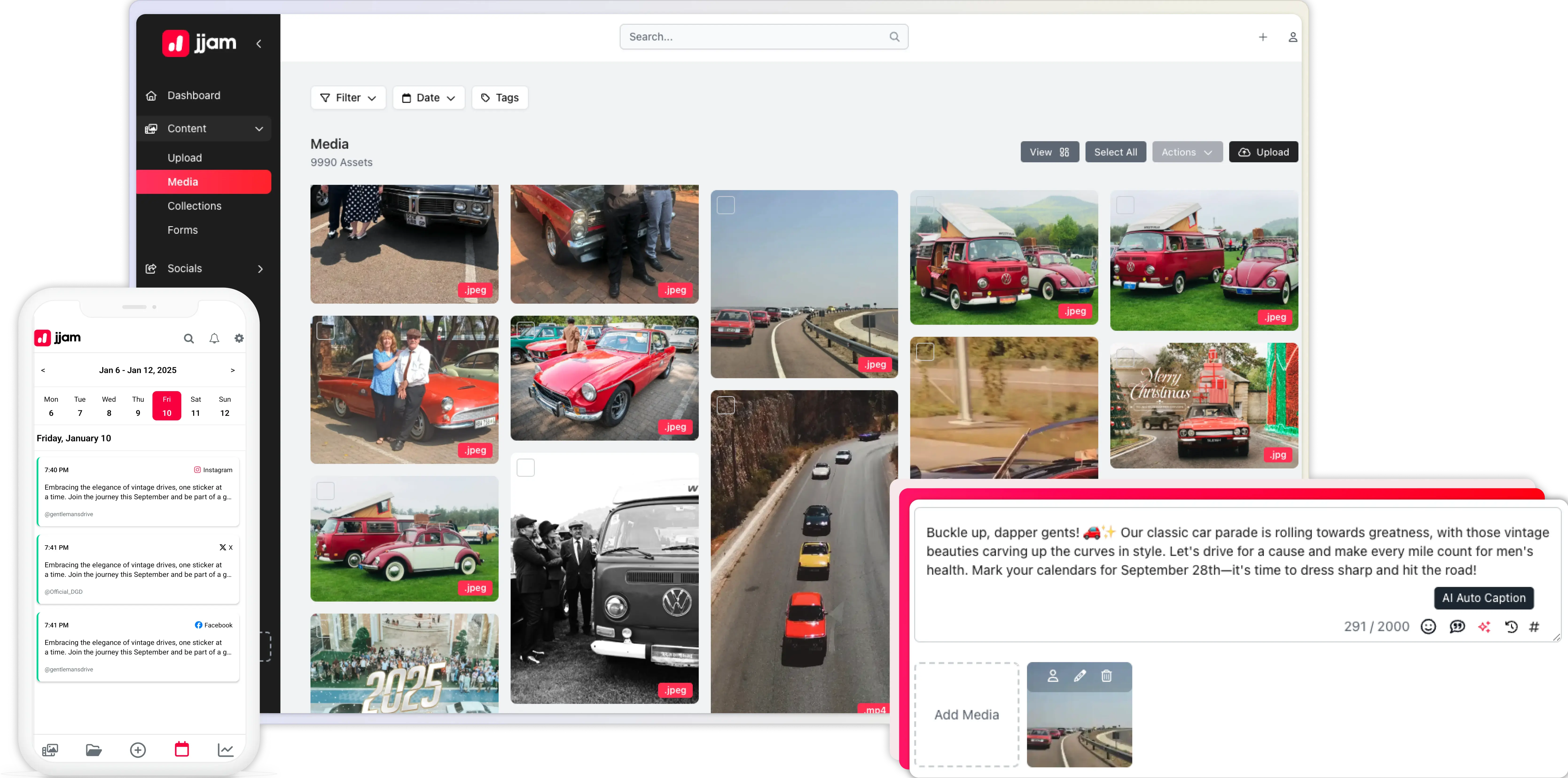Edit the attached media with the pencil icon
The image size is (1568, 778).
1080,676
